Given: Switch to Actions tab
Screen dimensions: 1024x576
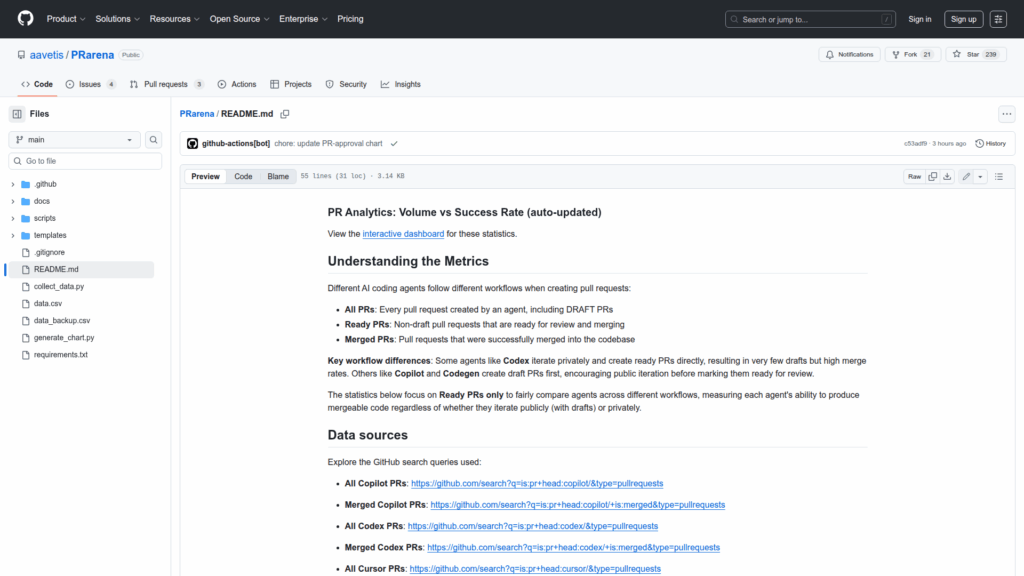Looking at the screenshot, I should click(x=236, y=84).
